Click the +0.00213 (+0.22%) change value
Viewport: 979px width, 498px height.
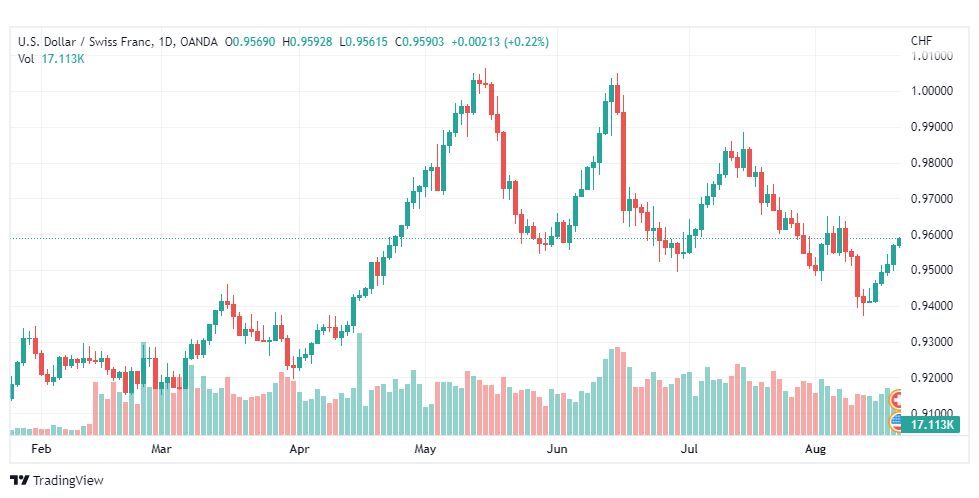[x=499, y=42]
